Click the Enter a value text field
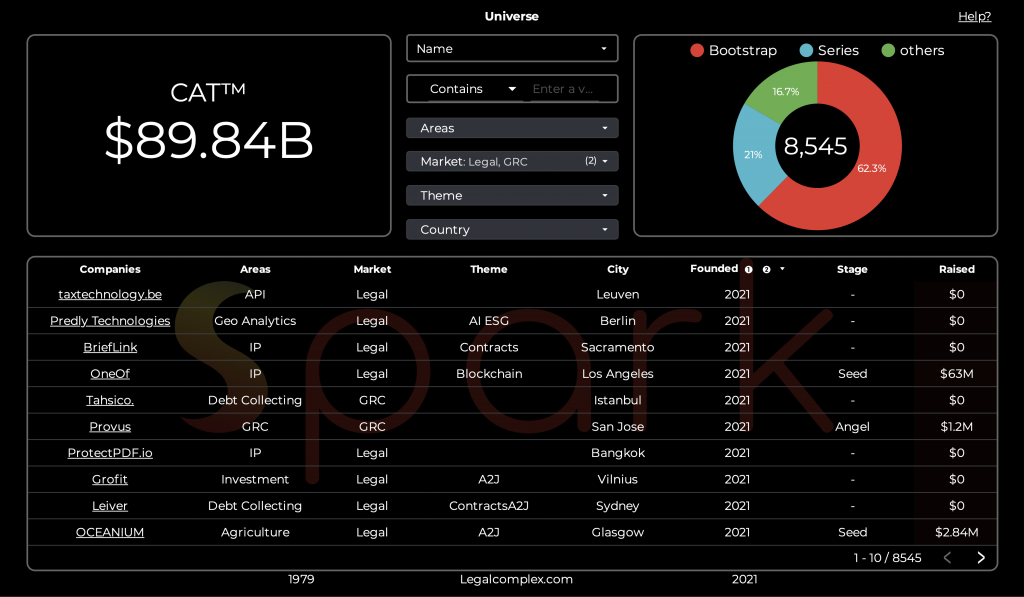Image resolution: width=1024 pixels, height=597 pixels. coord(565,89)
